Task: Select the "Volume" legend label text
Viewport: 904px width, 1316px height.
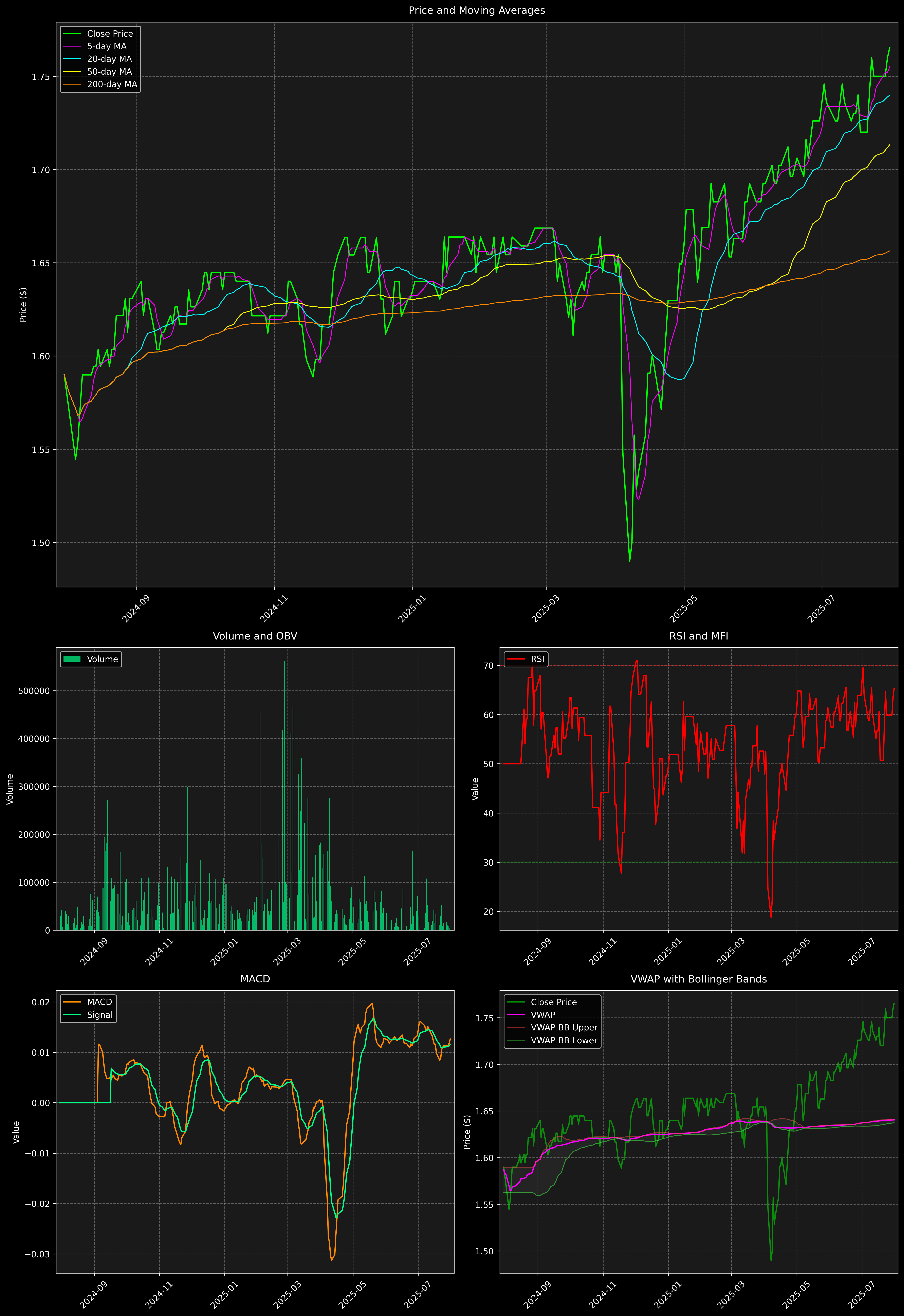Action: 103,660
